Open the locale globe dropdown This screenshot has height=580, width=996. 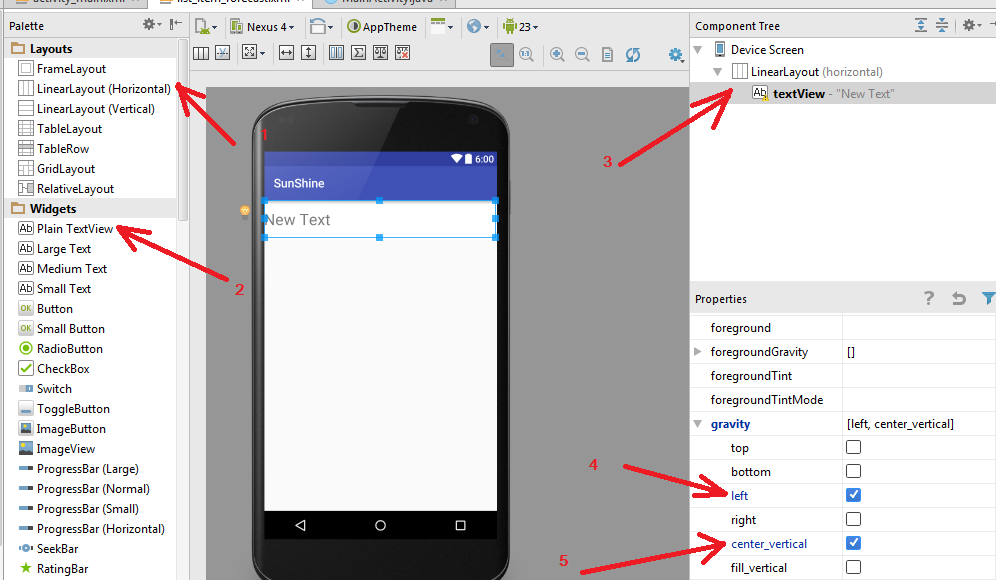478,27
